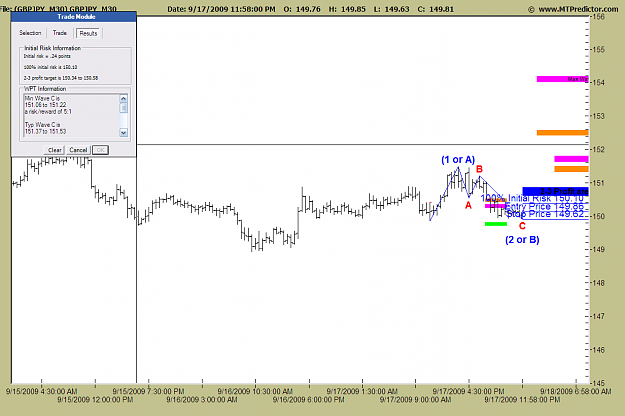Click the 9/17/2009 11:58:00 PM time label

click(522, 400)
